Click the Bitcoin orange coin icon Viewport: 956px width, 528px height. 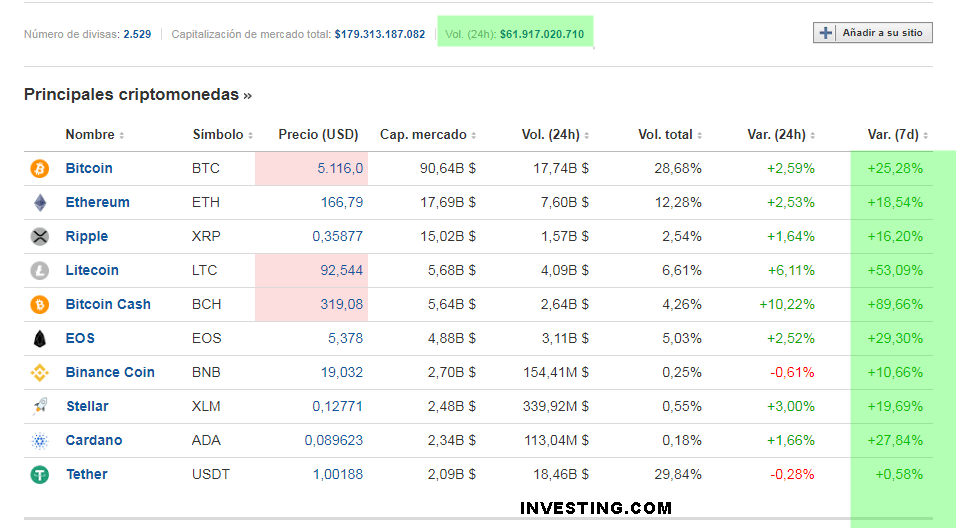click(40, 169)
